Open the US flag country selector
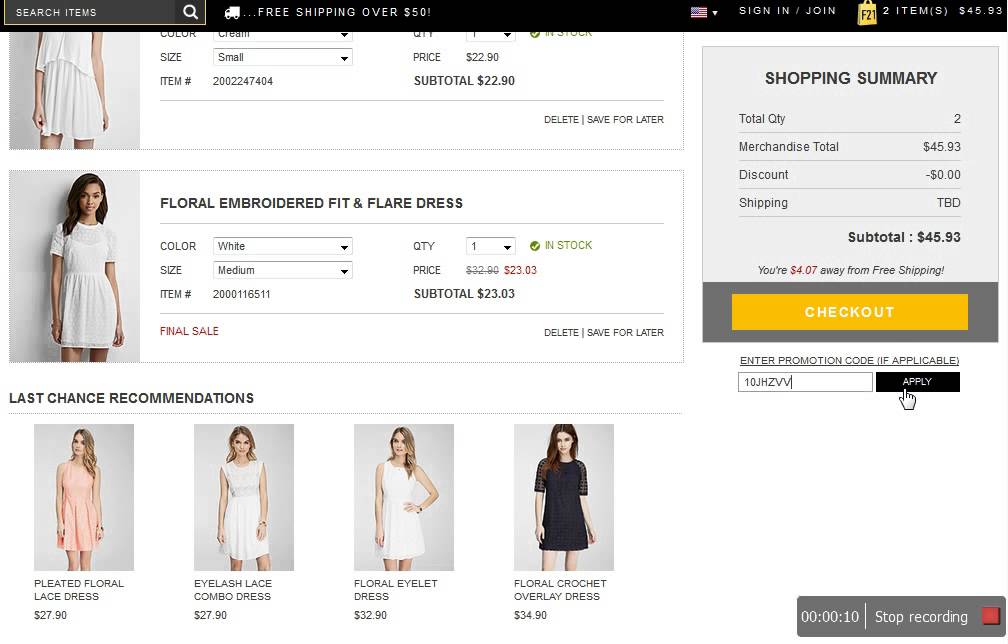Screen dimensions: 1008x644 (x=704, y=12)
